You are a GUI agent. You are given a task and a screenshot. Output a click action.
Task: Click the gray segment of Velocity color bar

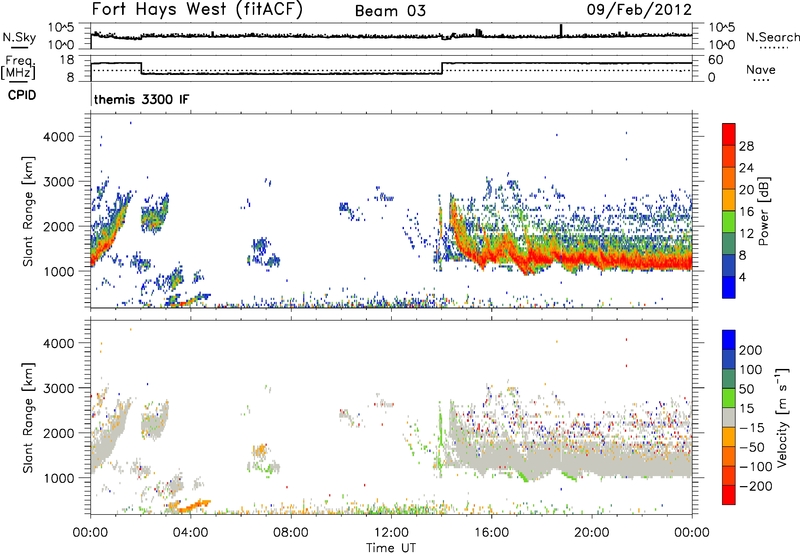pyautogui.click(x=729, y=417)
